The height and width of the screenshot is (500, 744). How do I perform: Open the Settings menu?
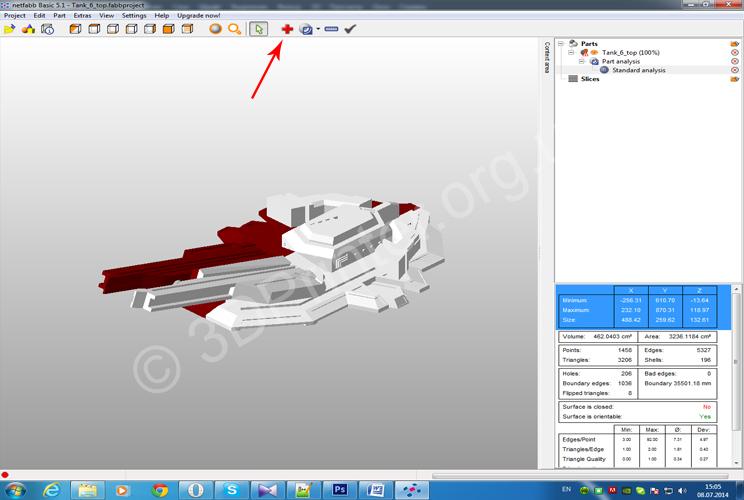point(133,16)
